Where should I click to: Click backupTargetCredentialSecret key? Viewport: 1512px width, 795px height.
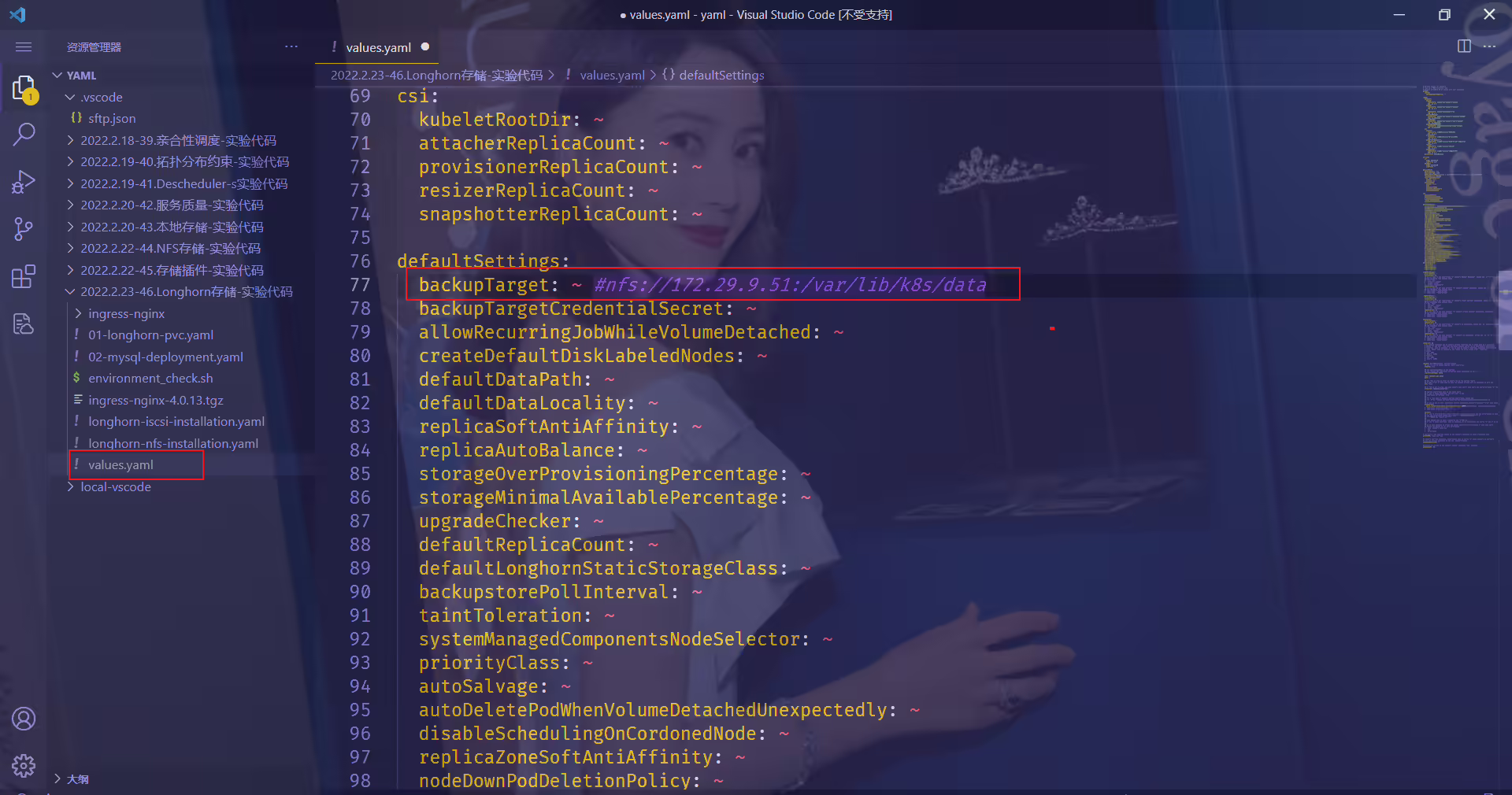tap(571, 309)
